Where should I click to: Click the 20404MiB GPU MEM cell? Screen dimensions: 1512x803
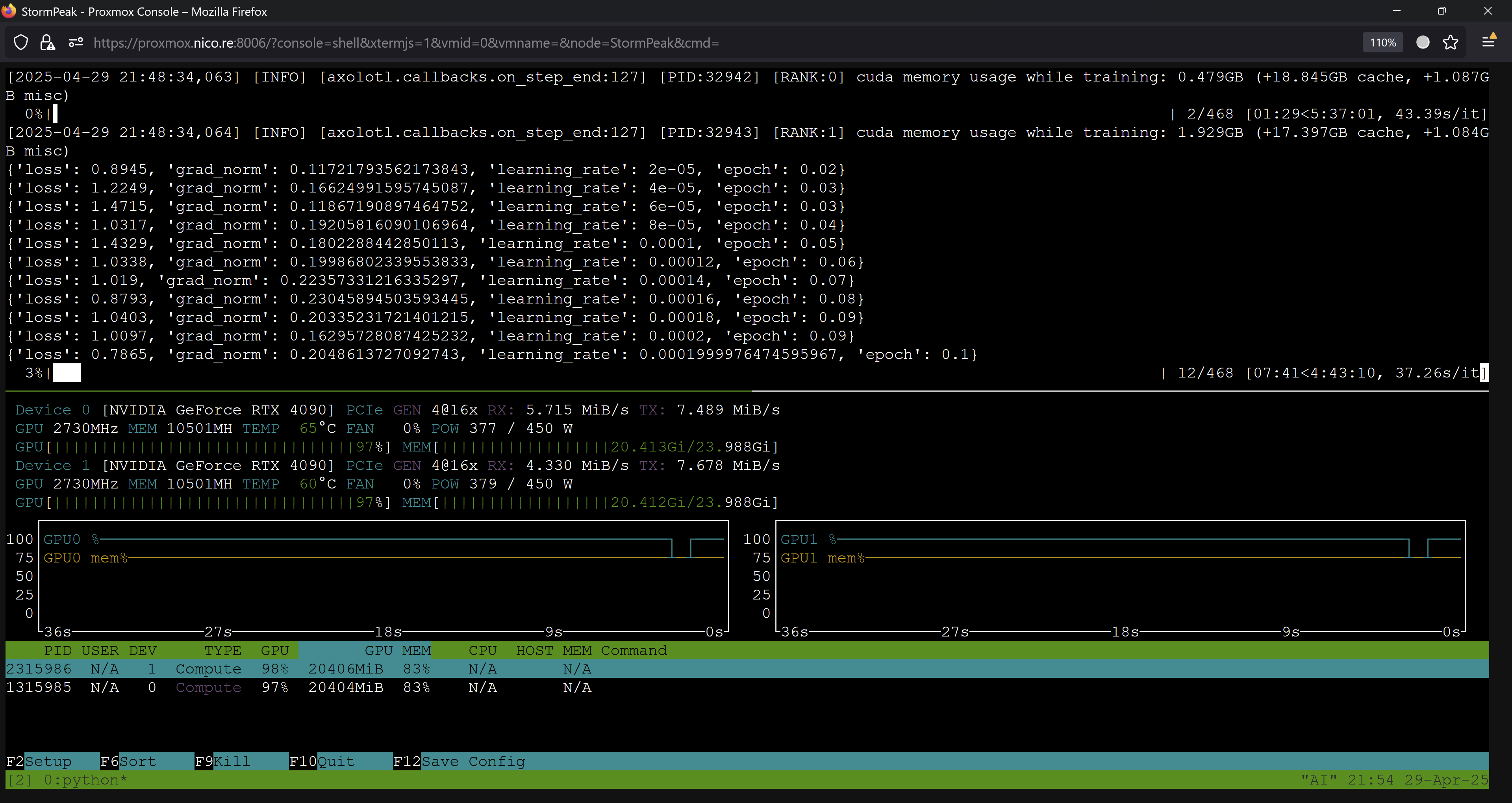(x=346, y=687)
